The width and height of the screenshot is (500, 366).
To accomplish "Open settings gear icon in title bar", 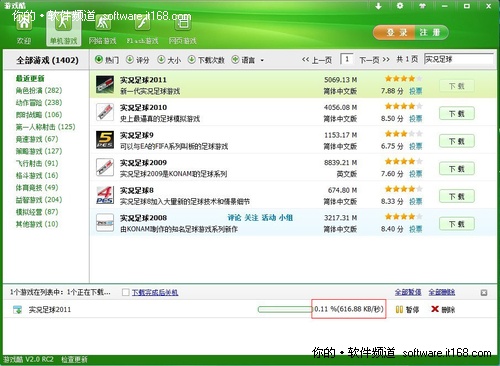I will [x=400, y=6].
